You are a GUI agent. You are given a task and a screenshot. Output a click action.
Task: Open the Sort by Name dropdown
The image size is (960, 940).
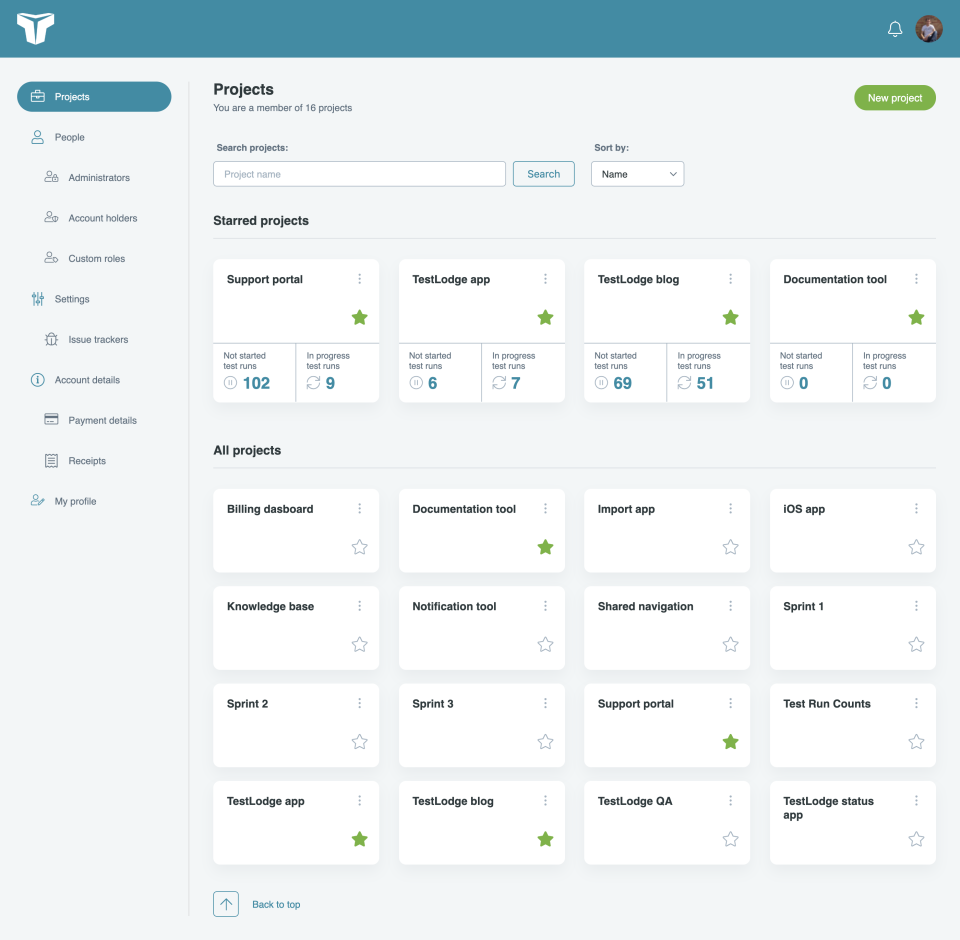coord(637,173)
